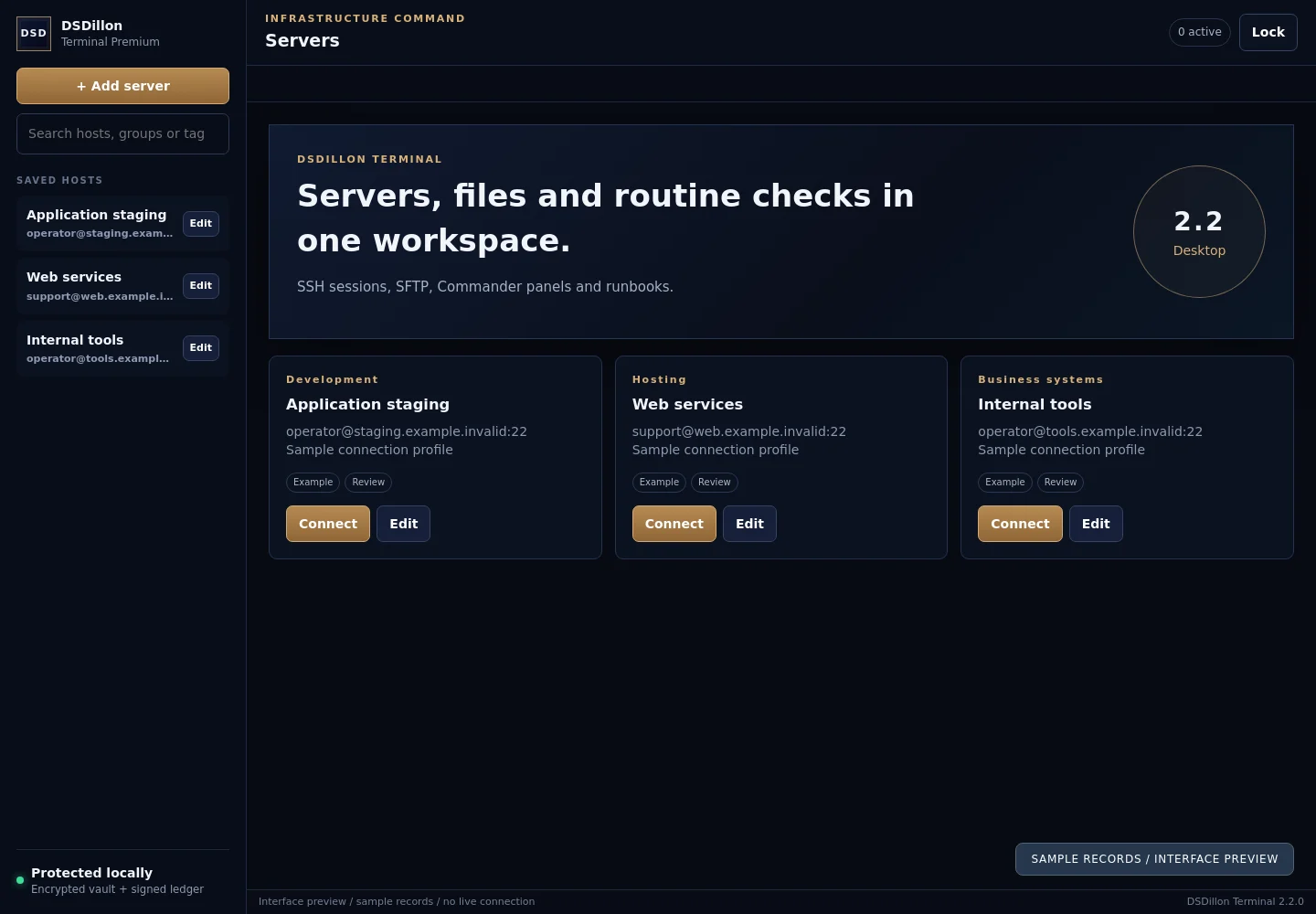Click the 0 active sessions badge
The height and width of the screenshot is (914, 1316).
(1200, 32)
